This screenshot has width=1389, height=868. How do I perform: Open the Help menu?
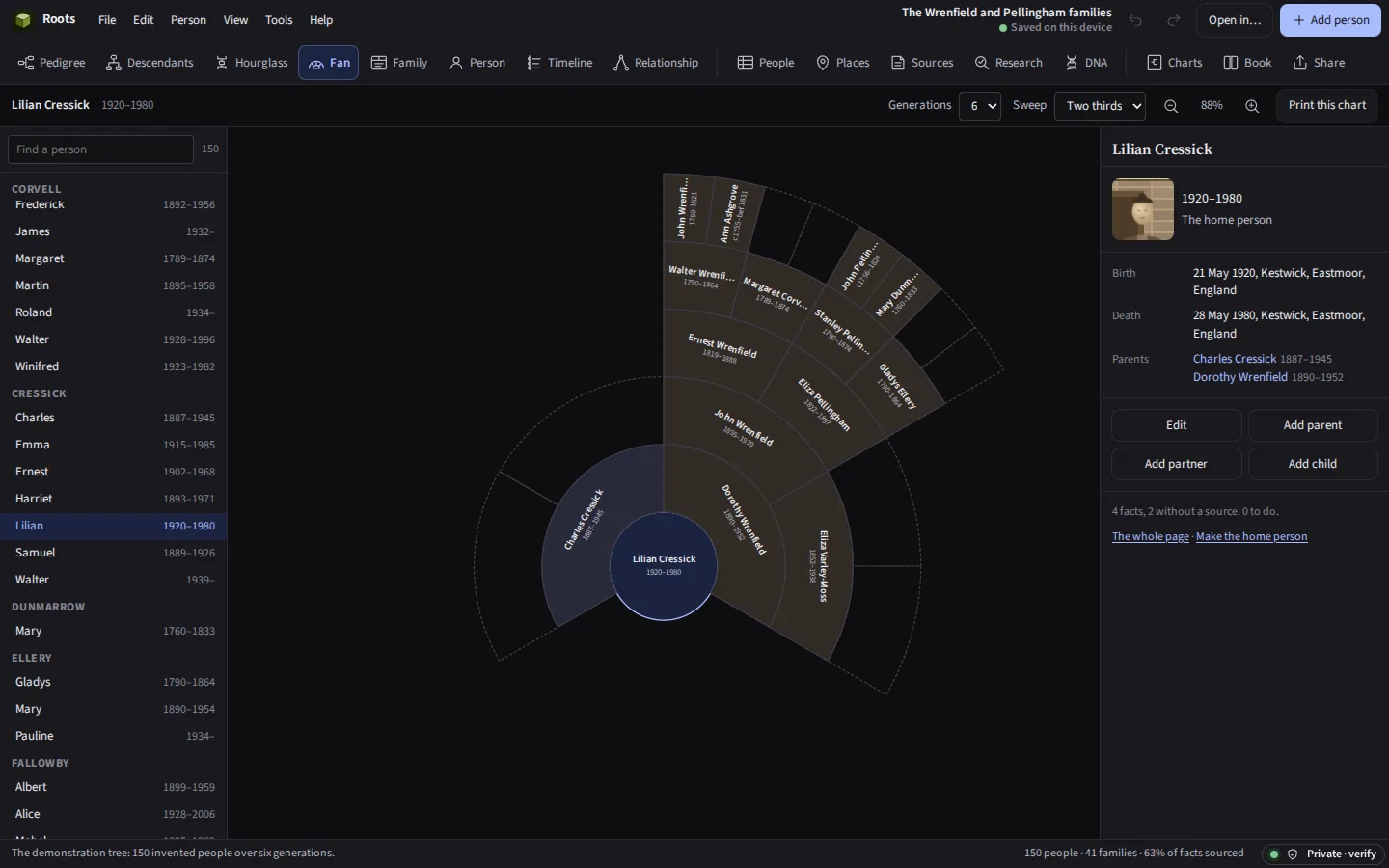click(x=321, y=20)
